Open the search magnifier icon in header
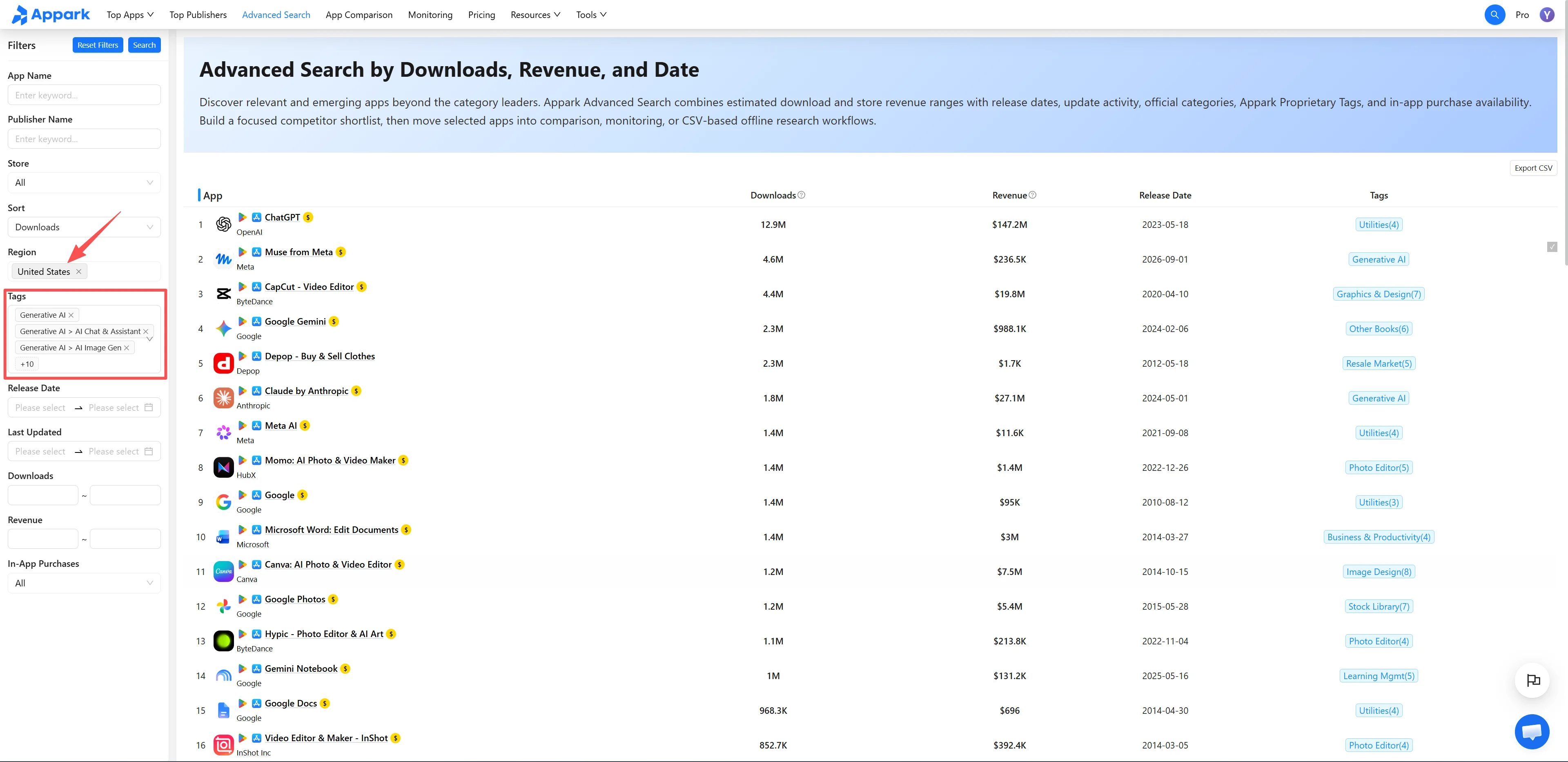The width and height of the screenshot is (1568, 762). (x=1494, y=15)
